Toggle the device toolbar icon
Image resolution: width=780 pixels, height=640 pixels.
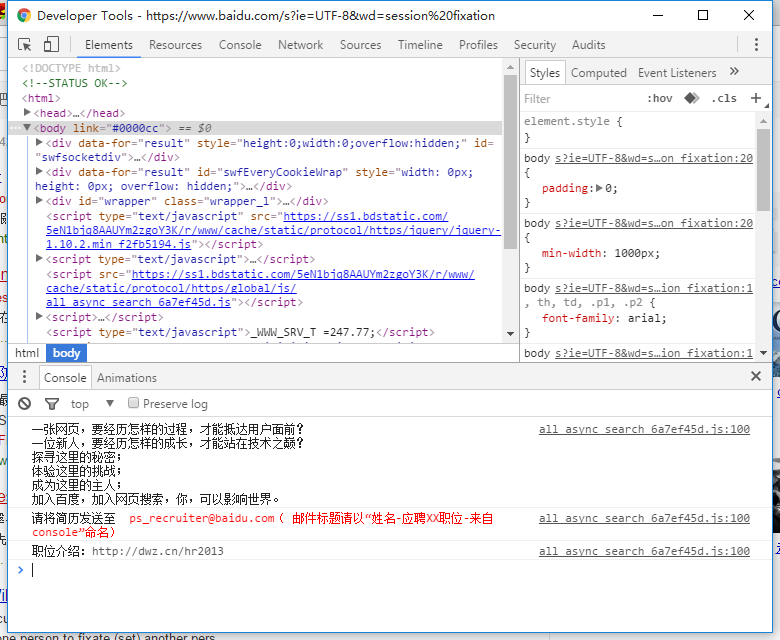[x=51, y=45]
